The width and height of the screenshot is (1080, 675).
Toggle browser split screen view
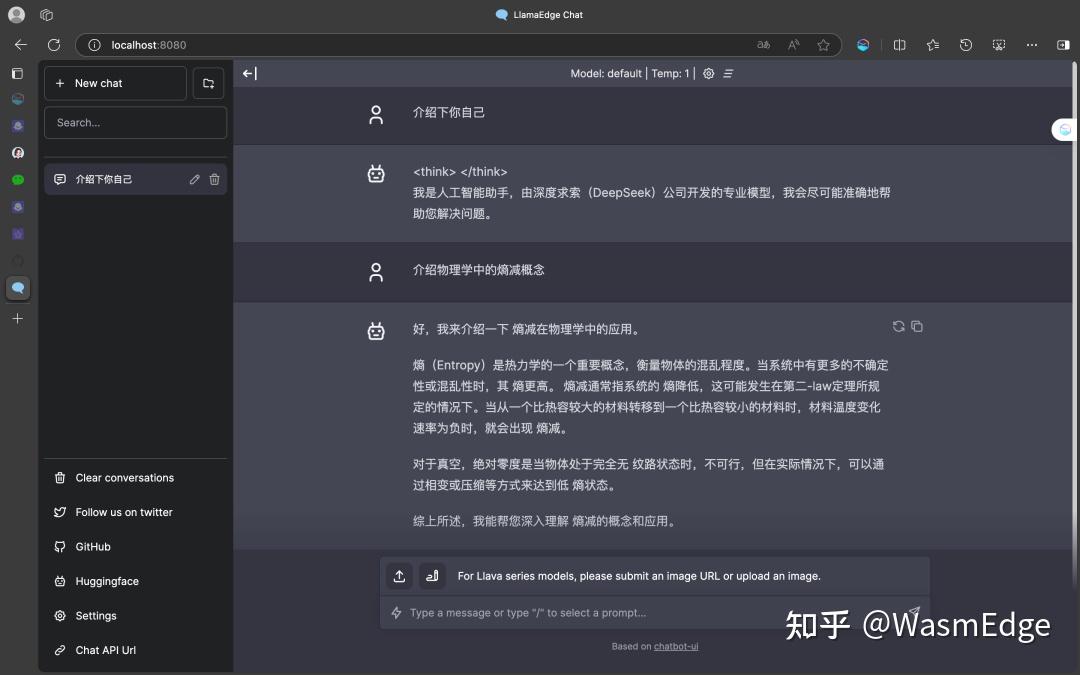pos(899,45)
